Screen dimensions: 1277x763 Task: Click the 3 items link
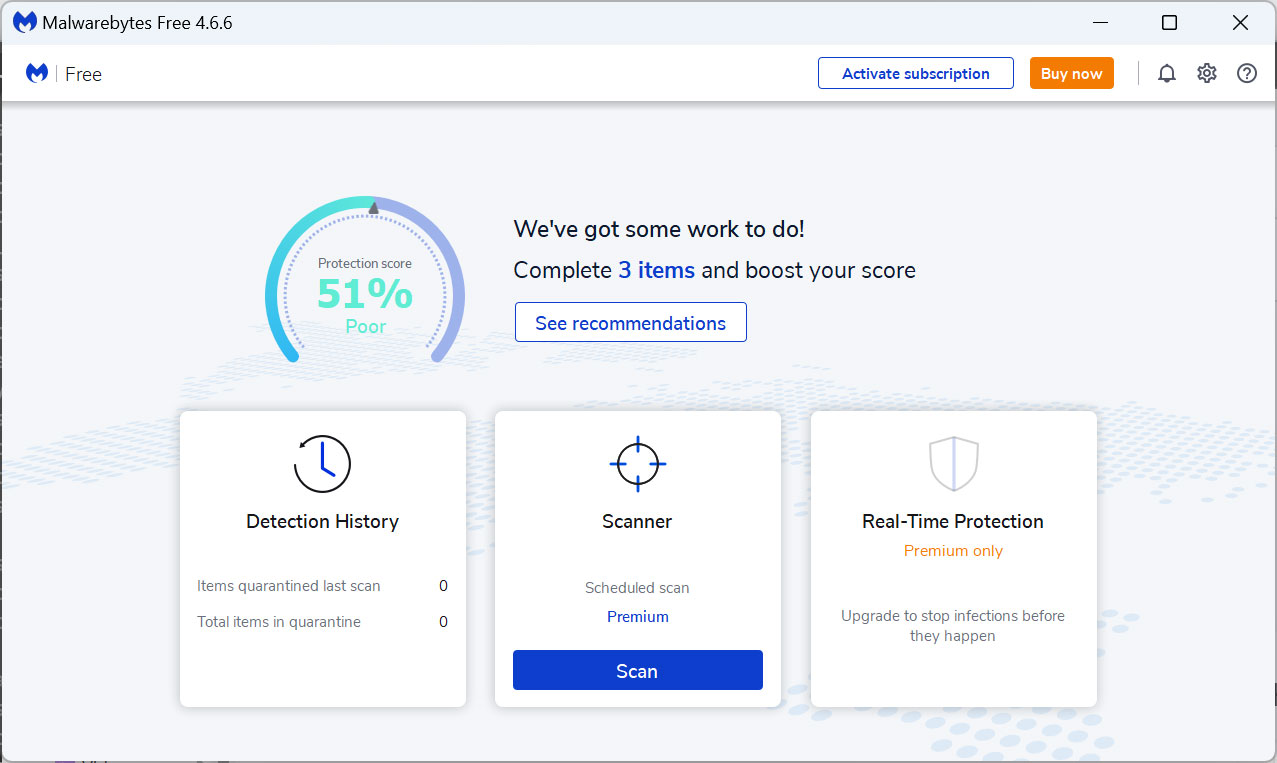[657, 270]
